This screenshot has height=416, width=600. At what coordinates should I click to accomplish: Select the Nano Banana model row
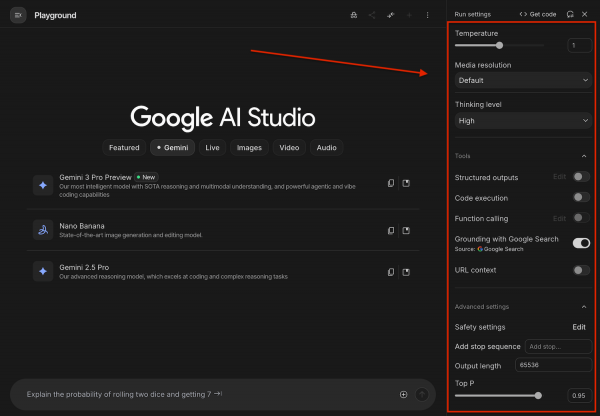[x=223, y=230]
